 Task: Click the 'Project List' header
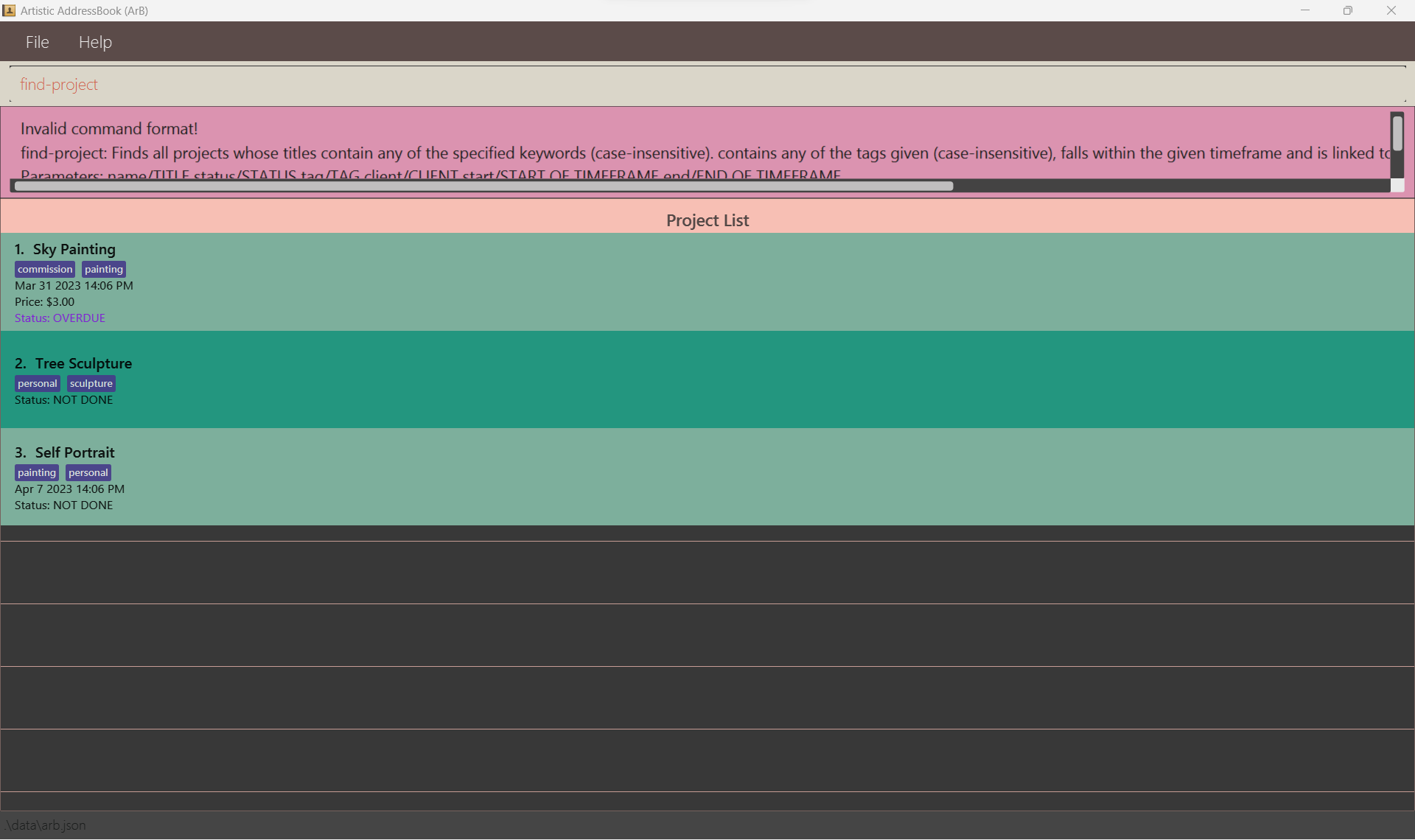tap(707, 220)
